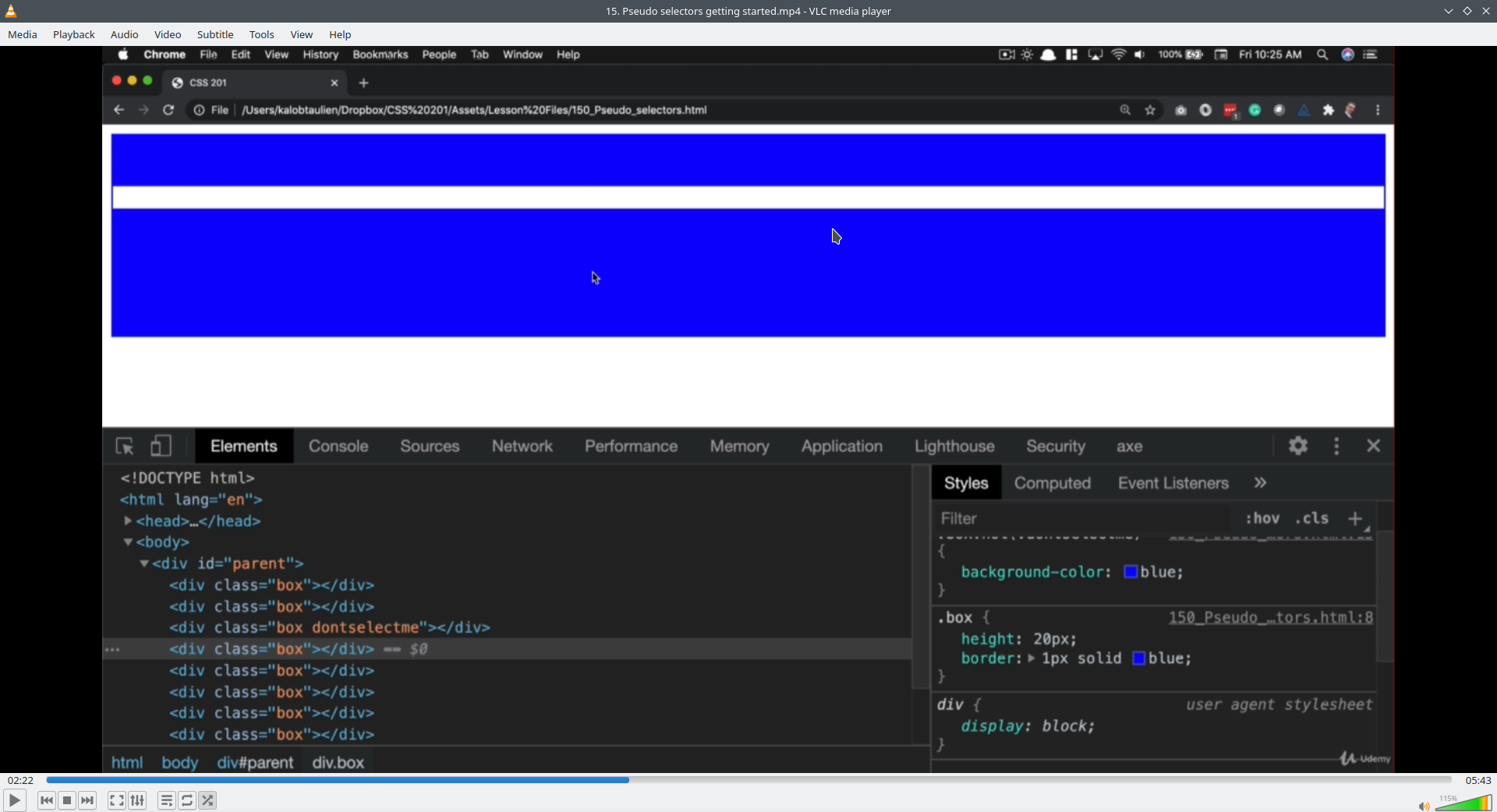This screenshot has width=1497, height=812.
Task: Select the box dontselectme div row
Action: coord(507,627)
